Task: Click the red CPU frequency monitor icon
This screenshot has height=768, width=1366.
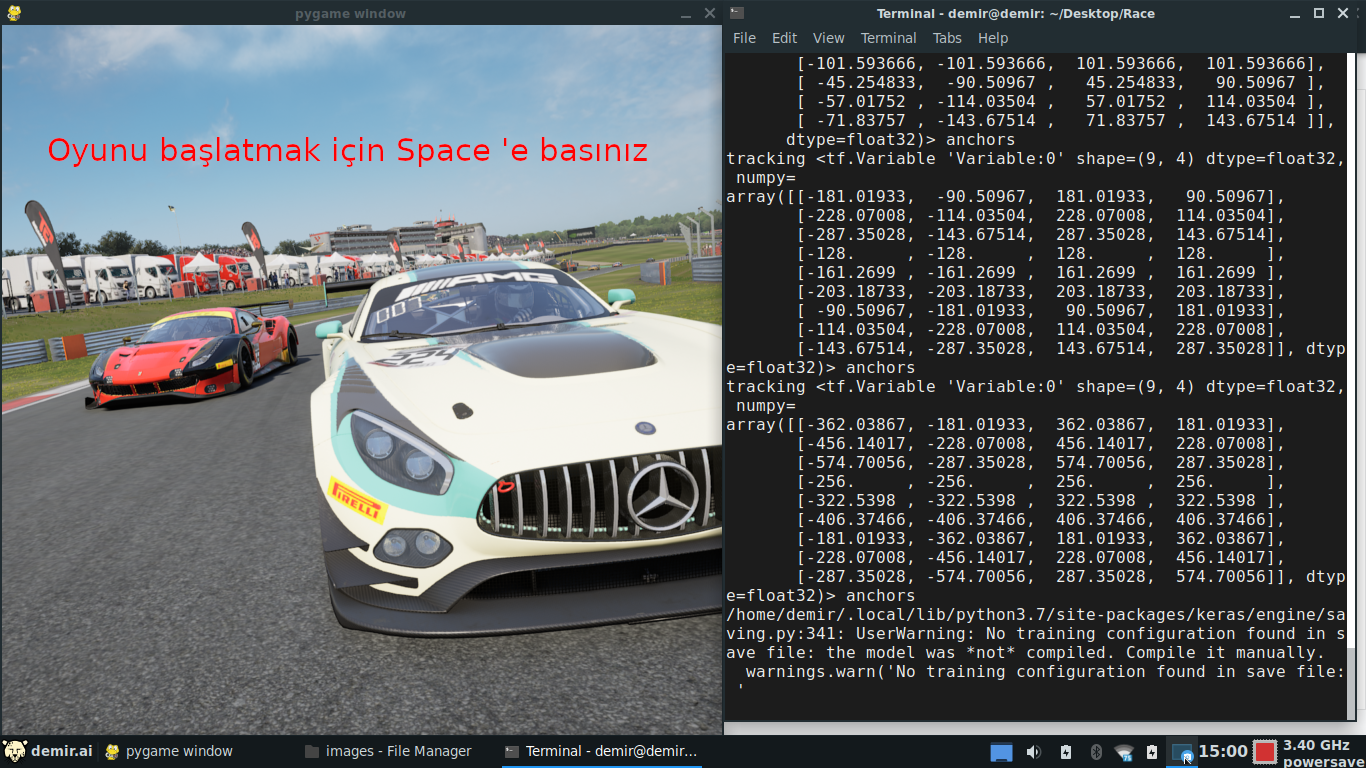Action: point(1265,752)
